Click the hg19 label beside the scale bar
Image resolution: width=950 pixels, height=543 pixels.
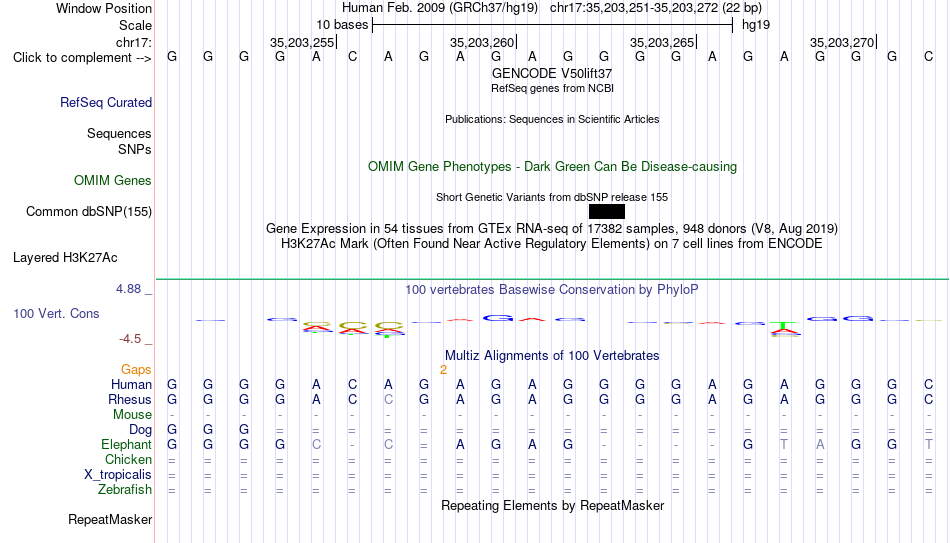click(756, 25)
